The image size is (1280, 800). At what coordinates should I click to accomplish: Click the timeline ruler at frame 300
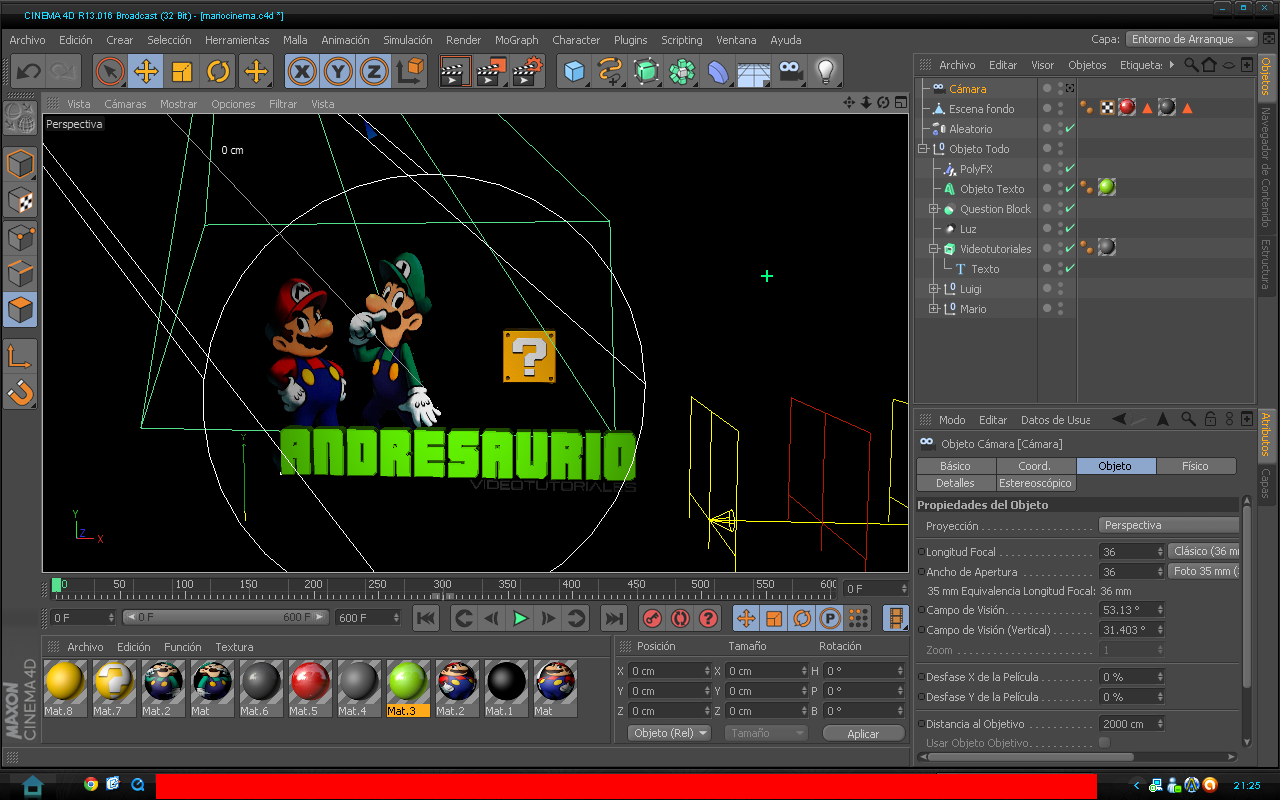point(442,586)
